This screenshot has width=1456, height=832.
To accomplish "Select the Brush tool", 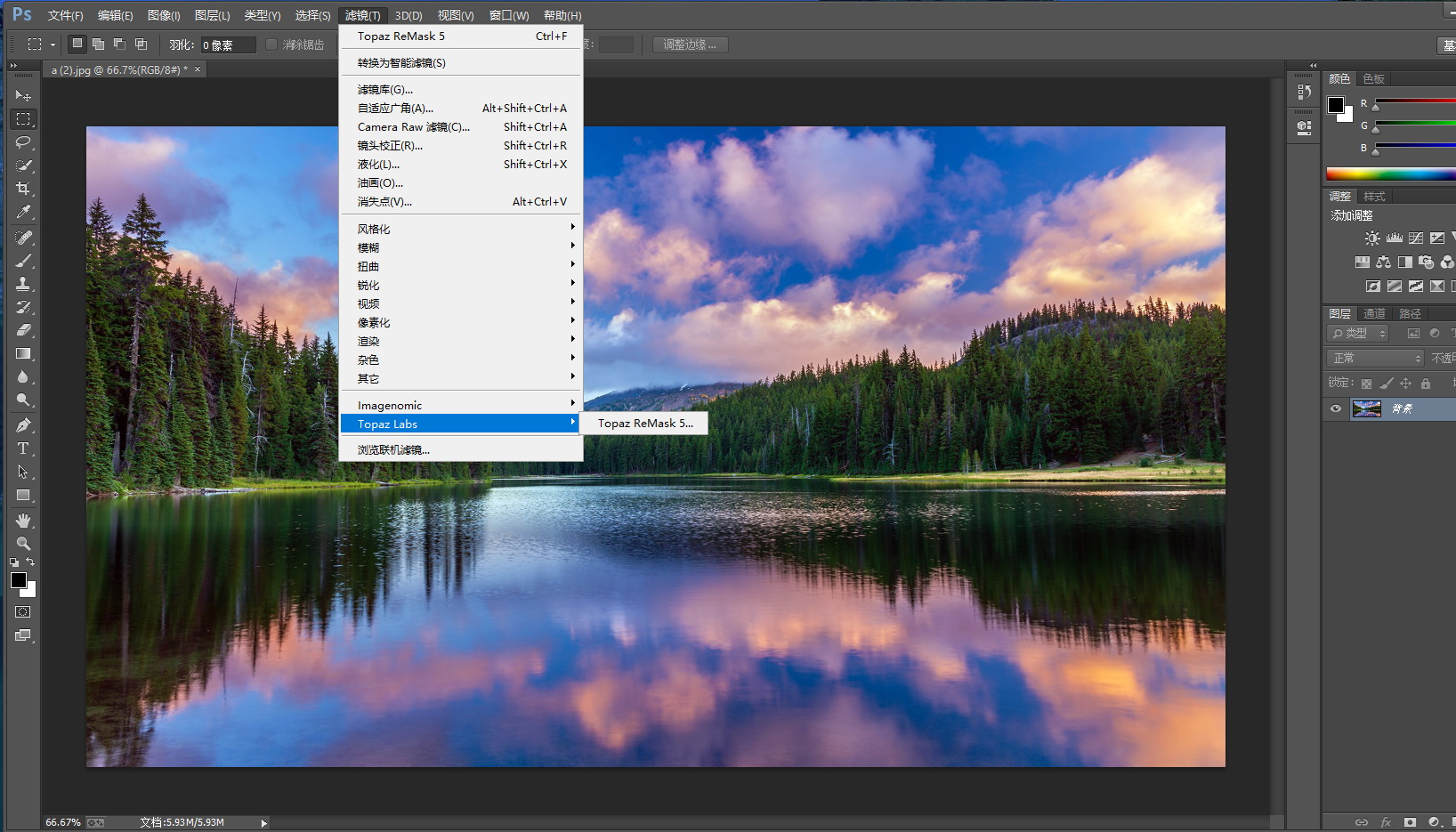I will [23, 261].
